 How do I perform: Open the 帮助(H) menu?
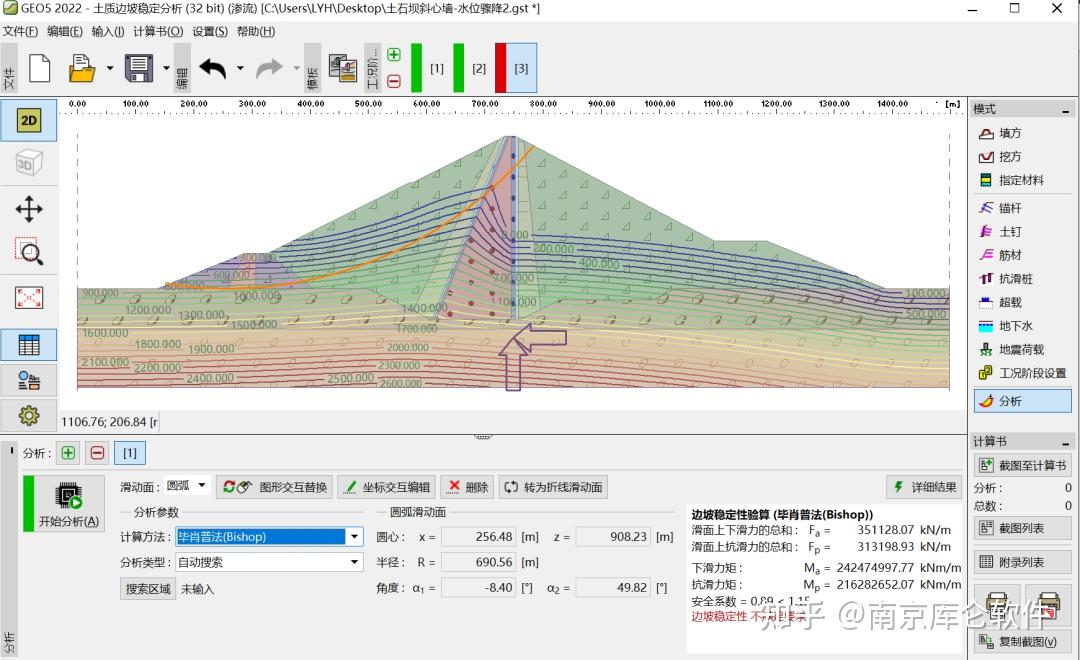click(x=256, y=31)
